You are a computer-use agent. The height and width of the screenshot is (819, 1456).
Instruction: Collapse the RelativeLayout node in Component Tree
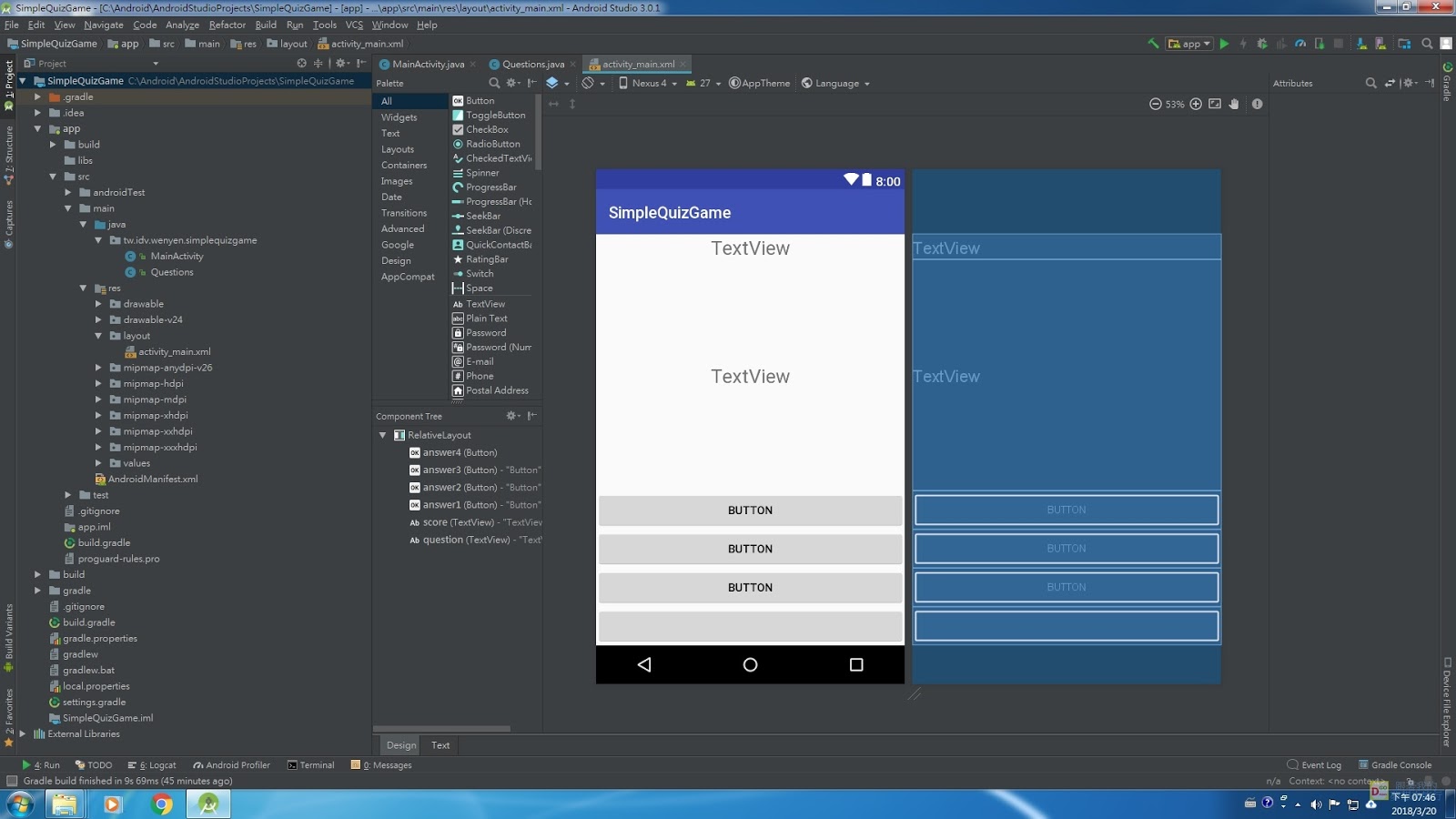tap(382, 435)
